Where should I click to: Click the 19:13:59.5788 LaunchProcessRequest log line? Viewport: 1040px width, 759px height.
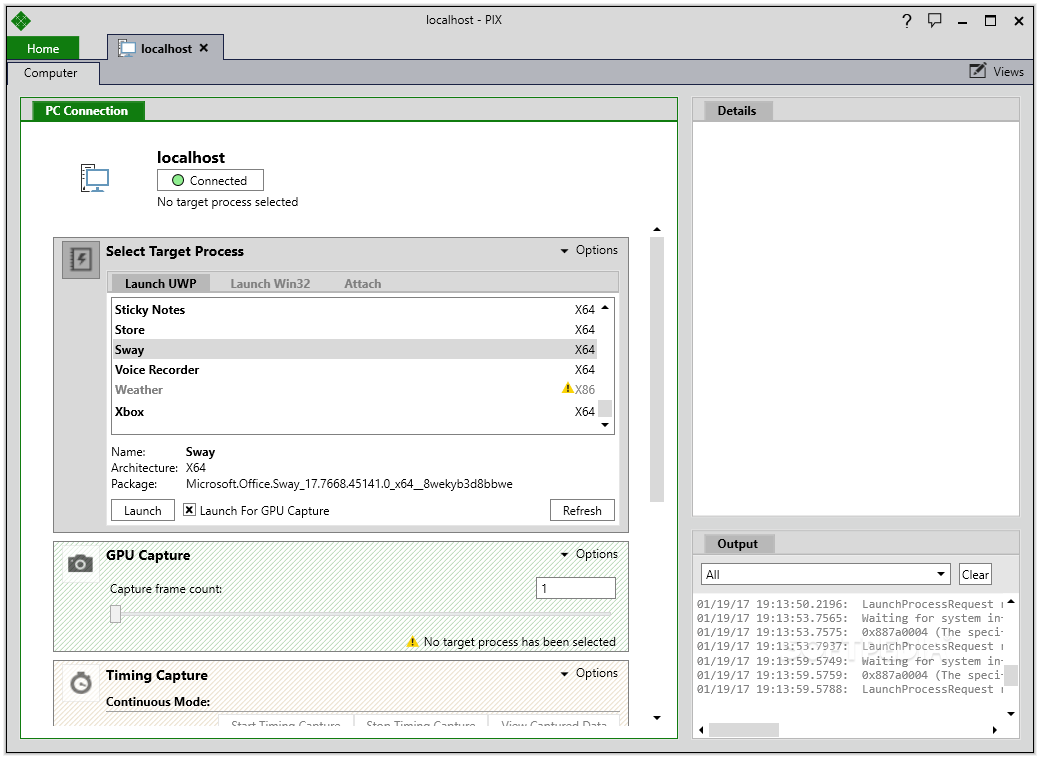850,689
